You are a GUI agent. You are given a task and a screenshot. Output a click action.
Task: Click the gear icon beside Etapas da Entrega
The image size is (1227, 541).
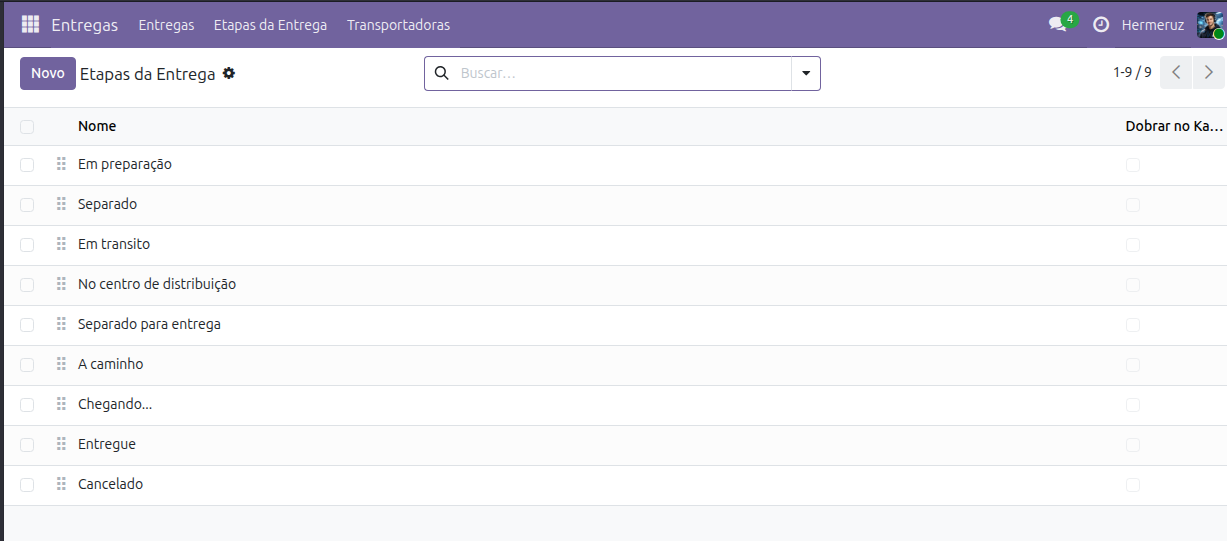[229, 73]
